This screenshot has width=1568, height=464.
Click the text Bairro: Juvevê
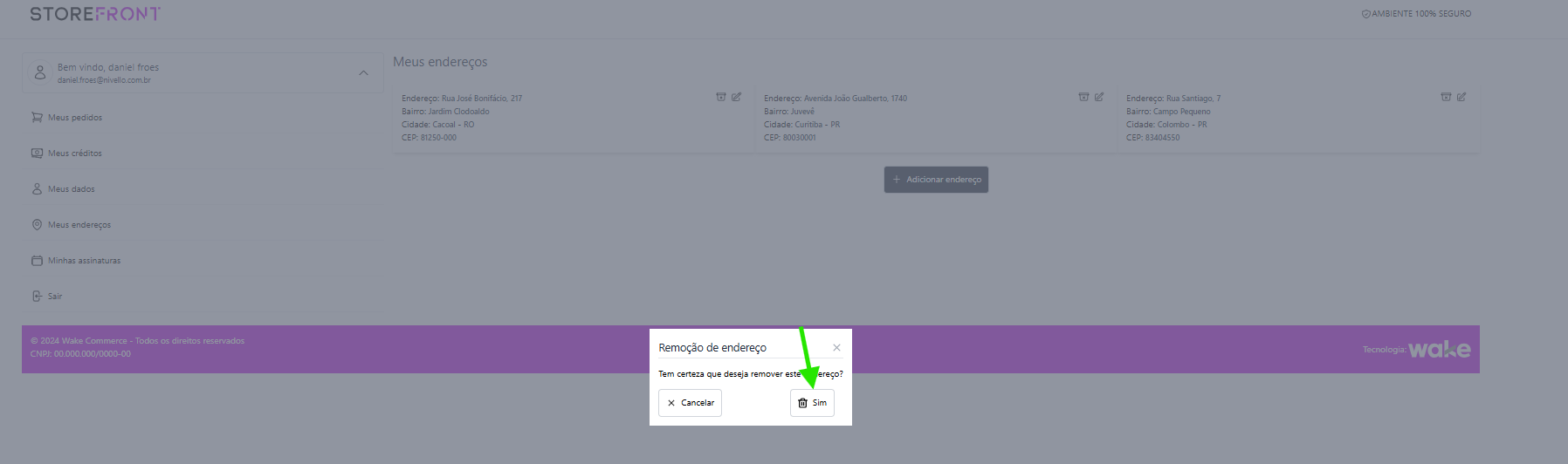789,112
